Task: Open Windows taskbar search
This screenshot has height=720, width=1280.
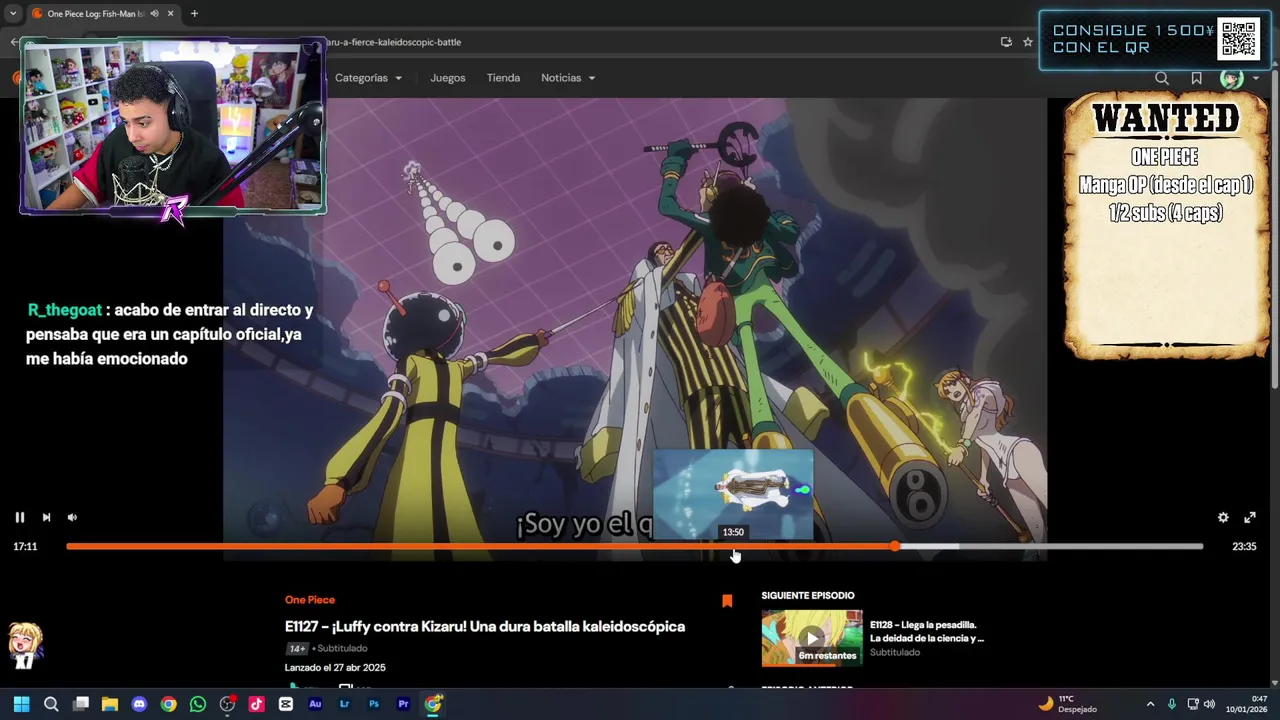Action: point(51,704)
